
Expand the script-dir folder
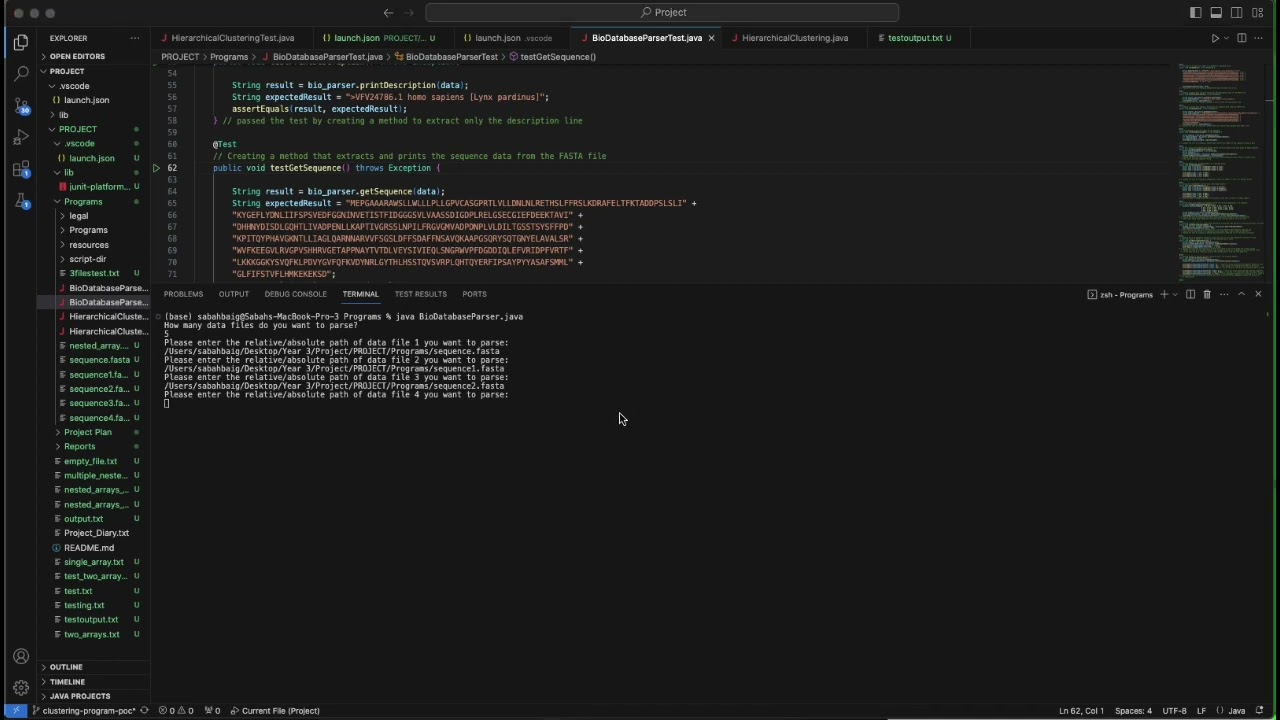[87, 259]
